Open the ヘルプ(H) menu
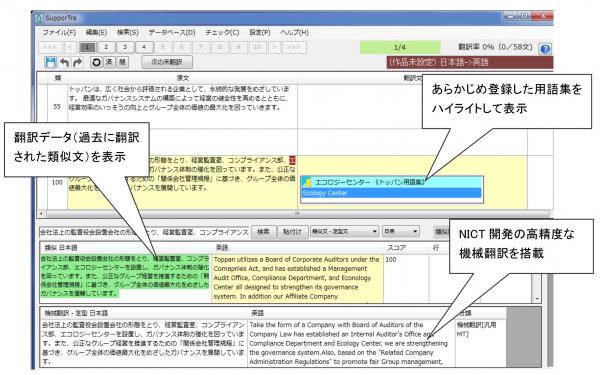This screenshot has width=600, height=375. (294, 33)
